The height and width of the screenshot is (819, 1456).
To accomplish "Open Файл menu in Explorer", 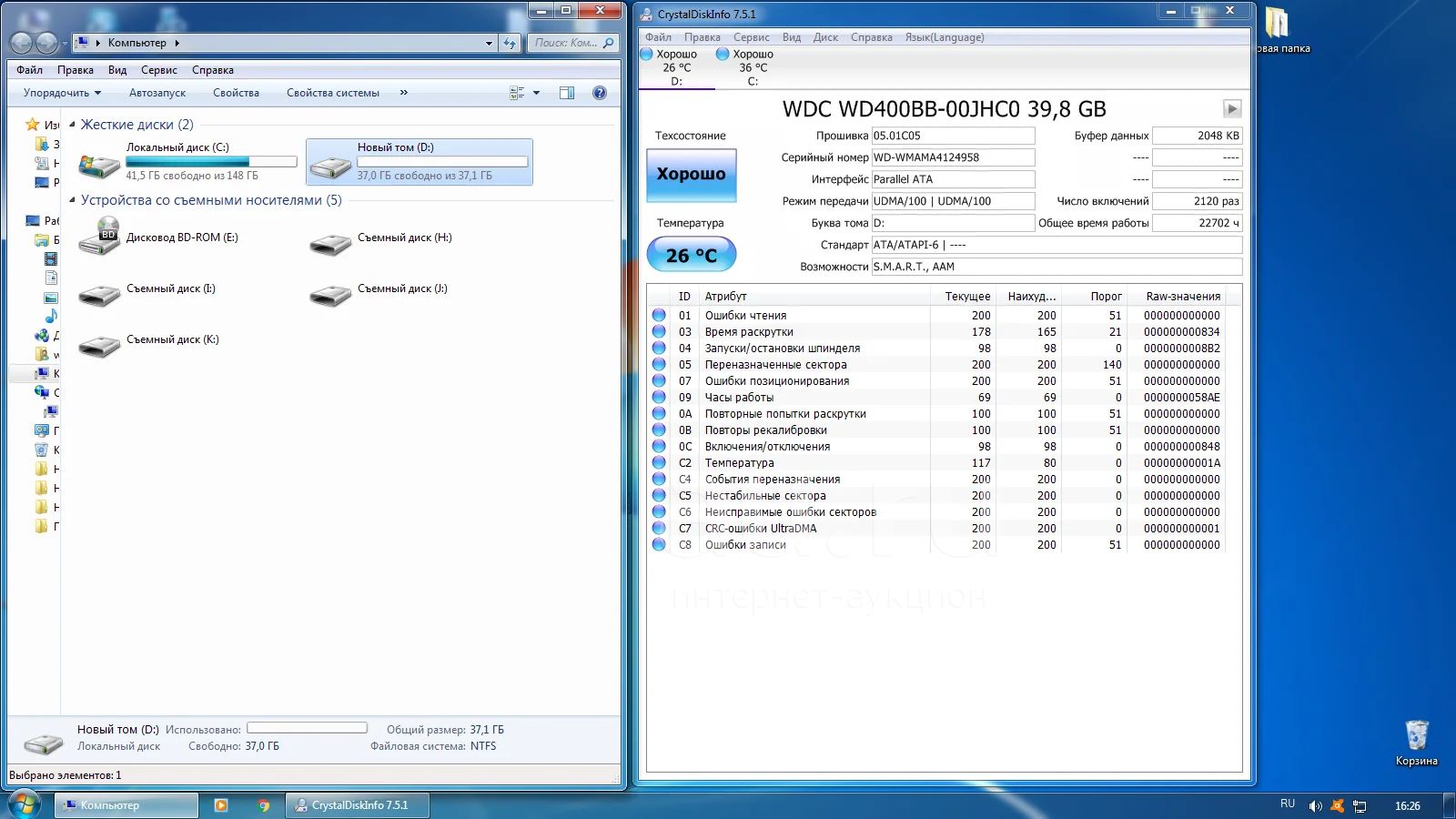I will (29, 70).
